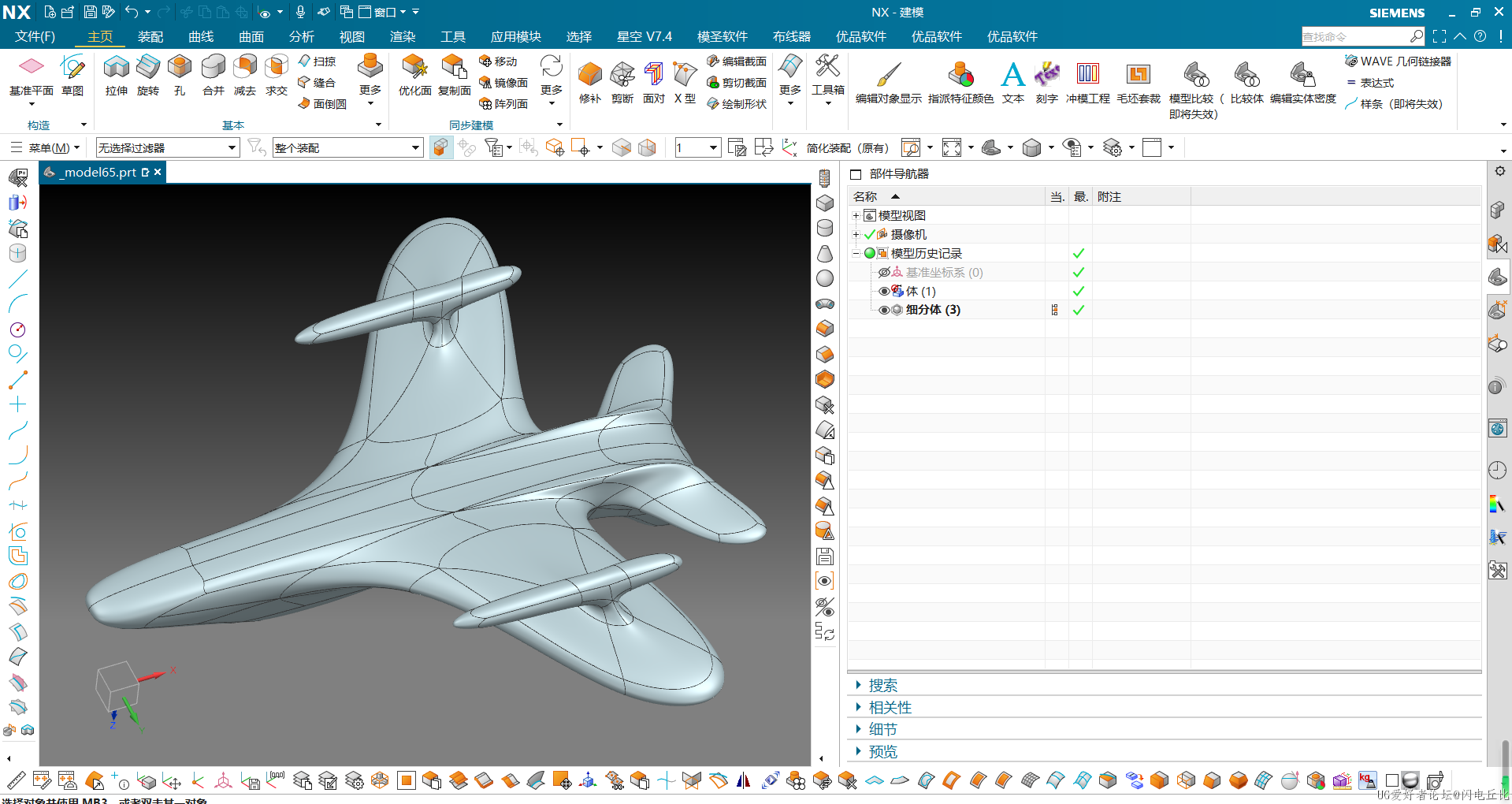Image resolution: width=1512 pixels, height=804 pixels.
Task: Click the 菜单(M) button
Action: pos(45,147)
